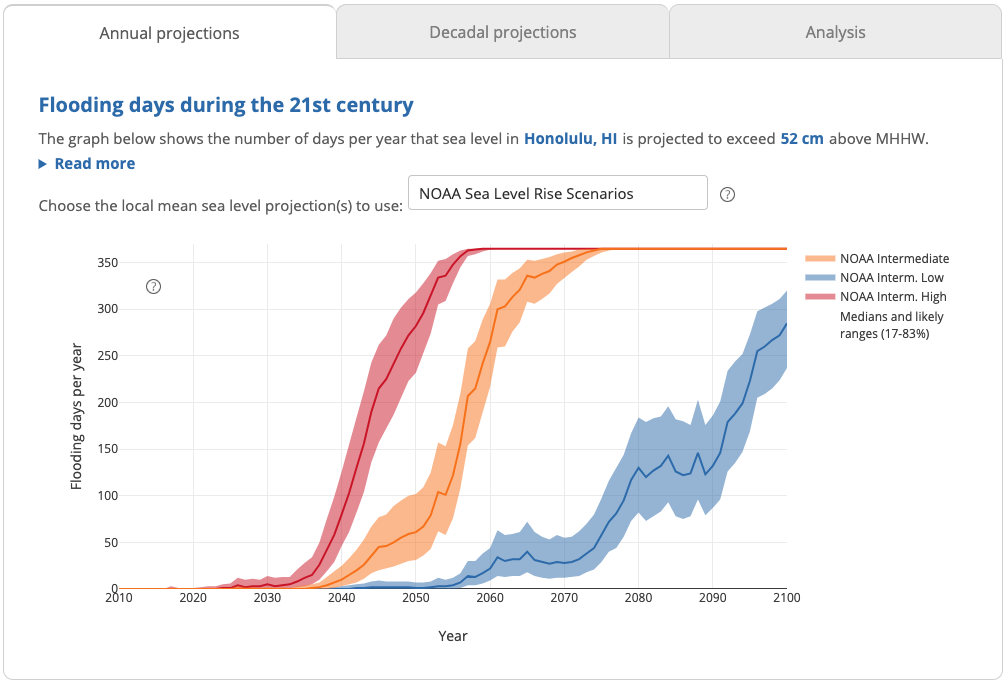
Task: Toggle NOAA Intermediate orange legend swatch
Action: tap(820, 258)
